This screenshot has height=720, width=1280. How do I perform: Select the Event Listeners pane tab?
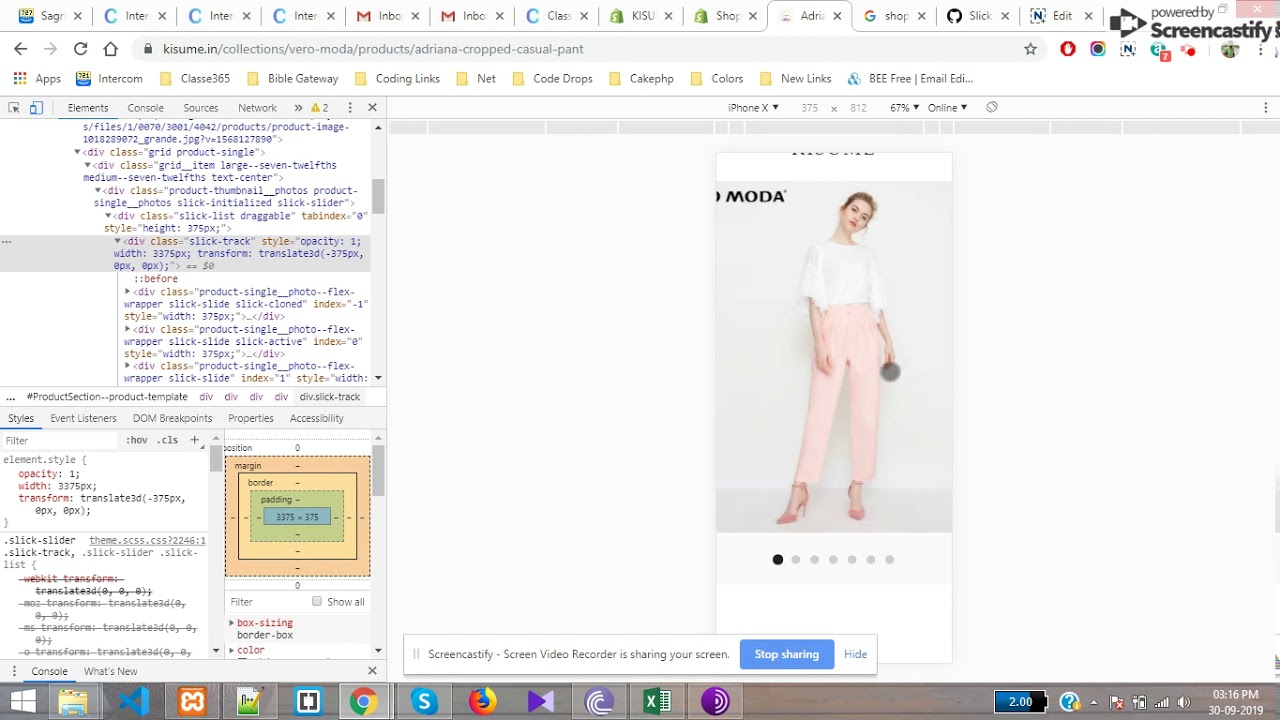point(83,418)
